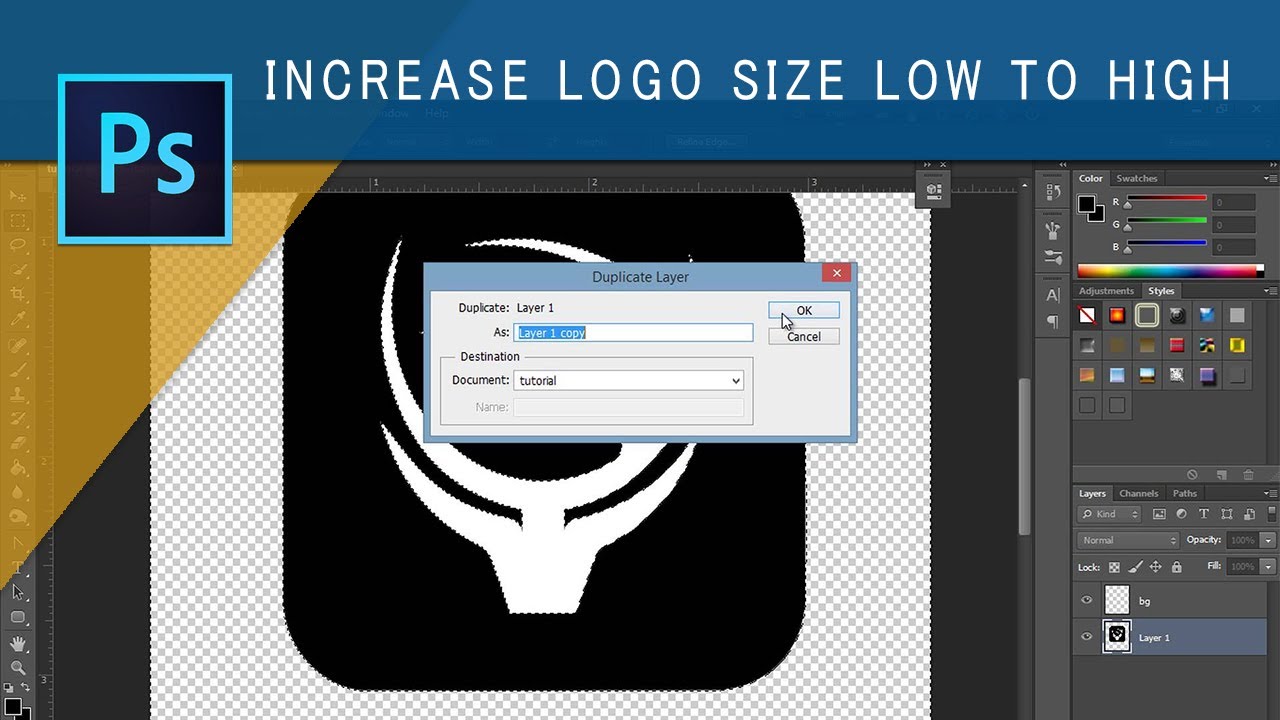Switch to the Adjustments tab
1280x720 pixels.
[1106, 291]
